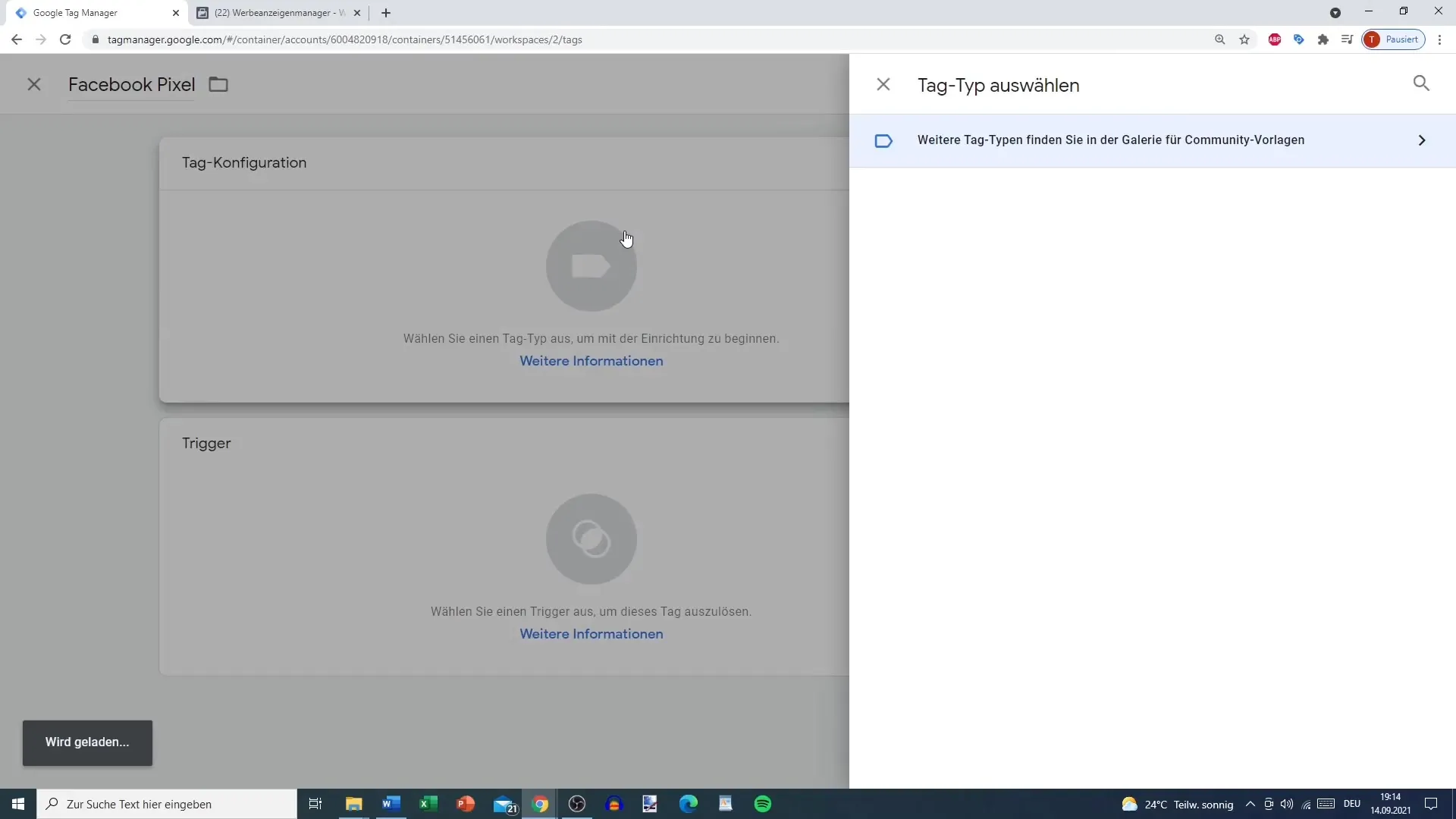Viewport: 1456px width, 819px height.
Task: Close the Facebook Pixel tag editor
Action: tap(34, 84)
